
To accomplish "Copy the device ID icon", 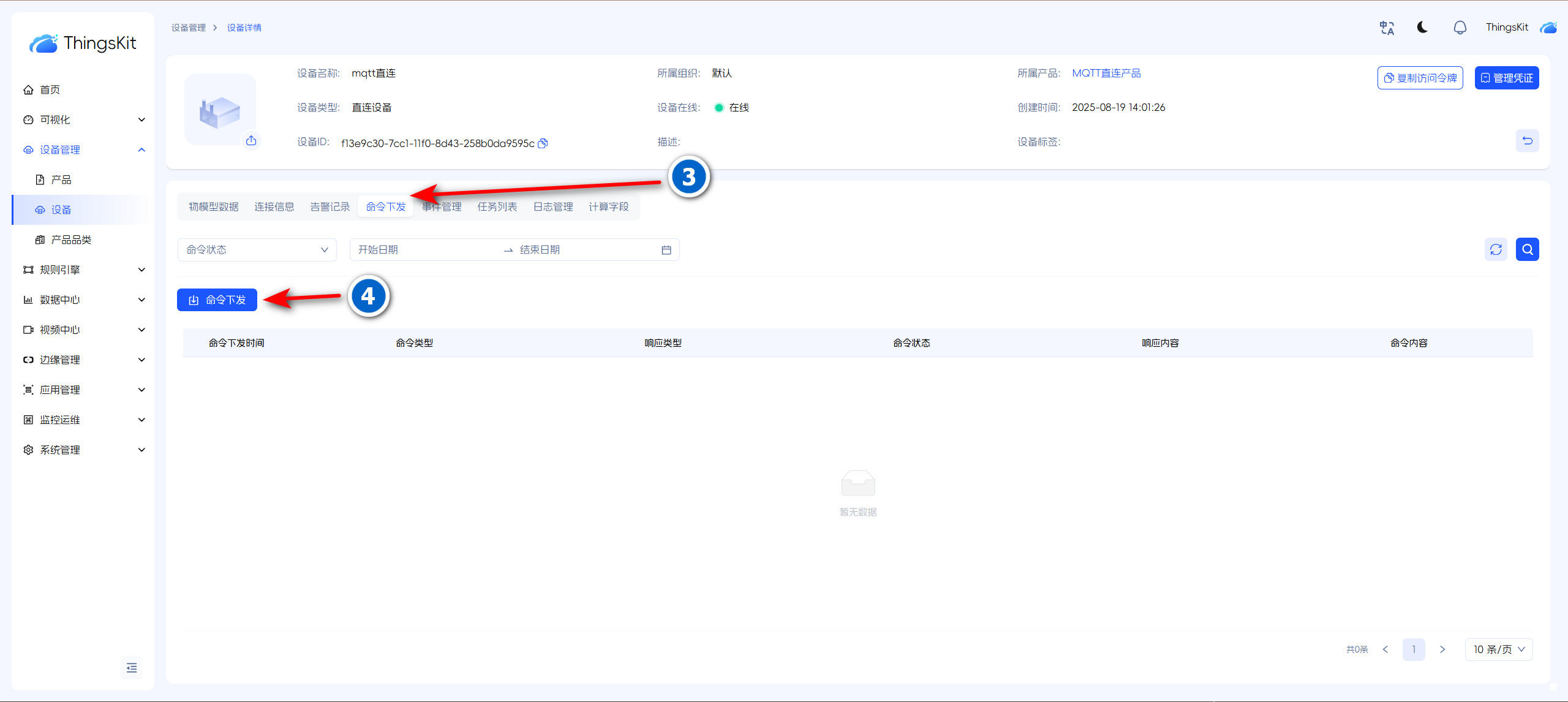I will (543, 143).
